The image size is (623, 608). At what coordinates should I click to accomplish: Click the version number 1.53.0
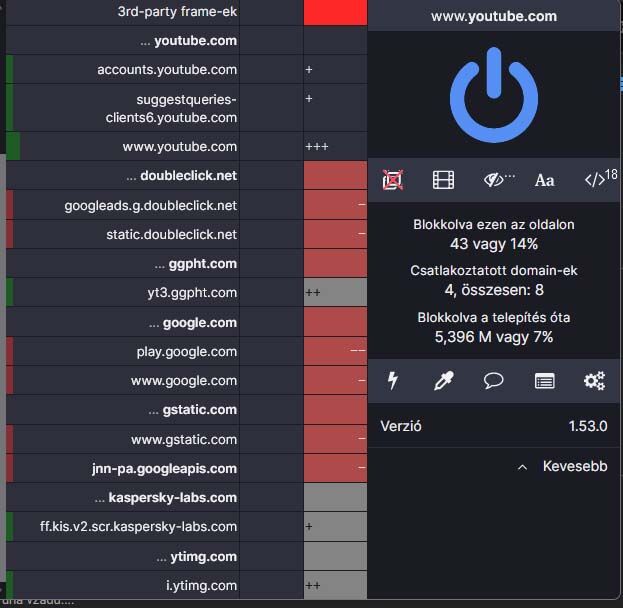click(588, 426)
